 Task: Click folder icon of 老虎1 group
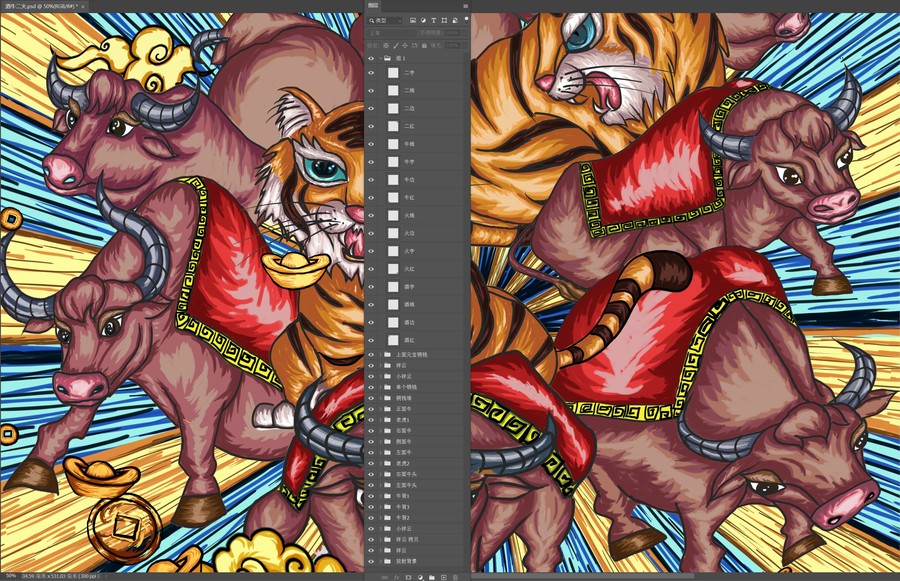pos(387,420)
